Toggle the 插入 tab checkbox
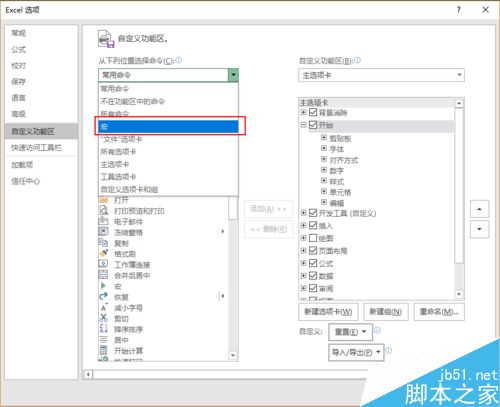Screen dimensions: 500x407 [x=313, y=226]
